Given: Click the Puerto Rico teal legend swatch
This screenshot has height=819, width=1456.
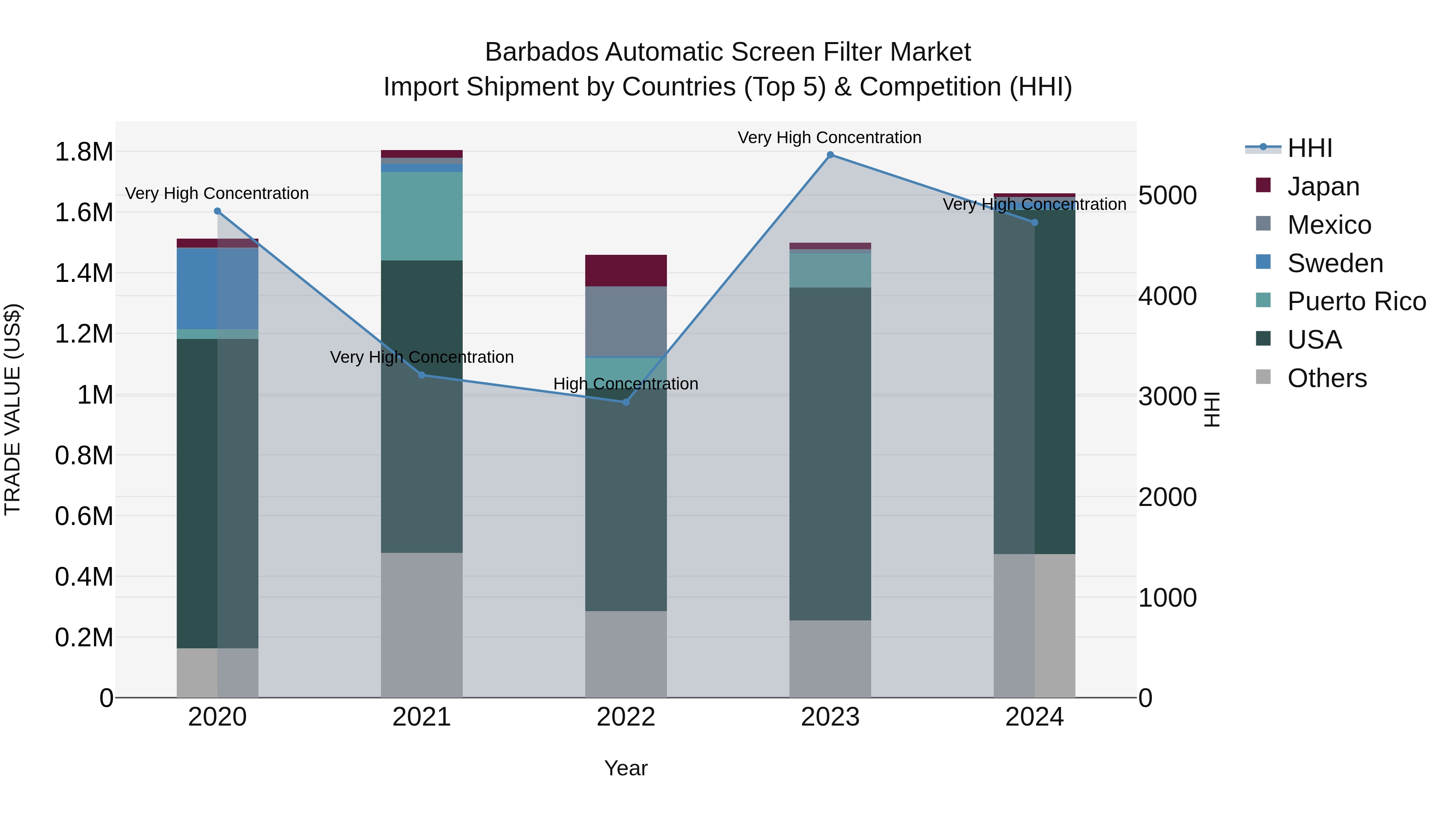Looking at the screenshot, I should [1263, 300].
